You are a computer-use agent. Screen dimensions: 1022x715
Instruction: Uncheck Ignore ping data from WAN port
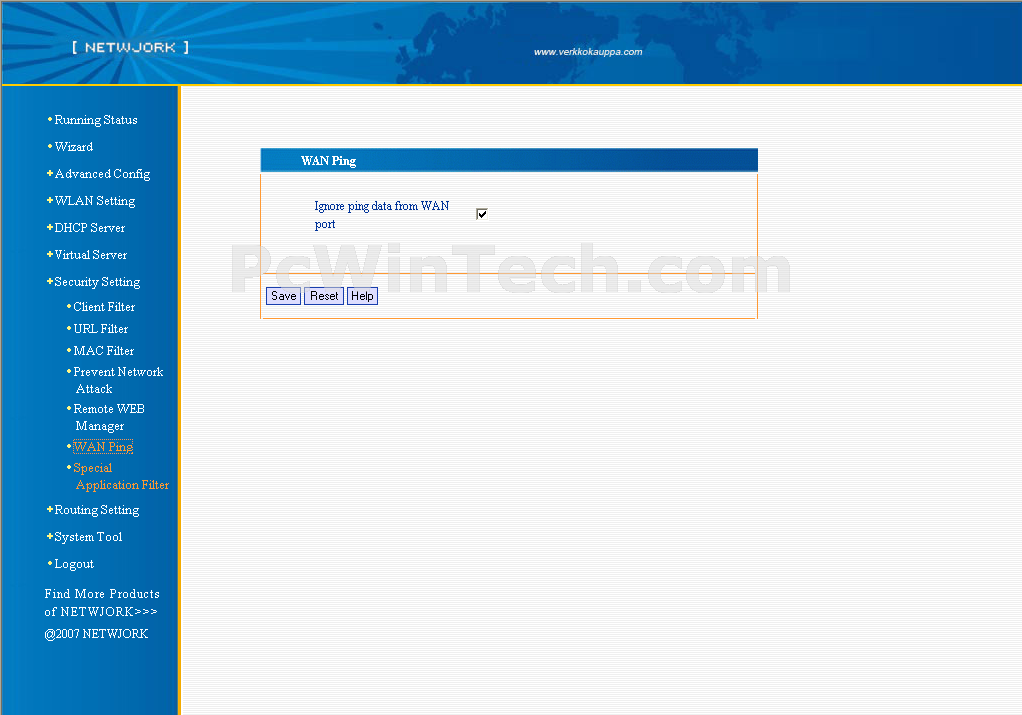tap(482, 214)
